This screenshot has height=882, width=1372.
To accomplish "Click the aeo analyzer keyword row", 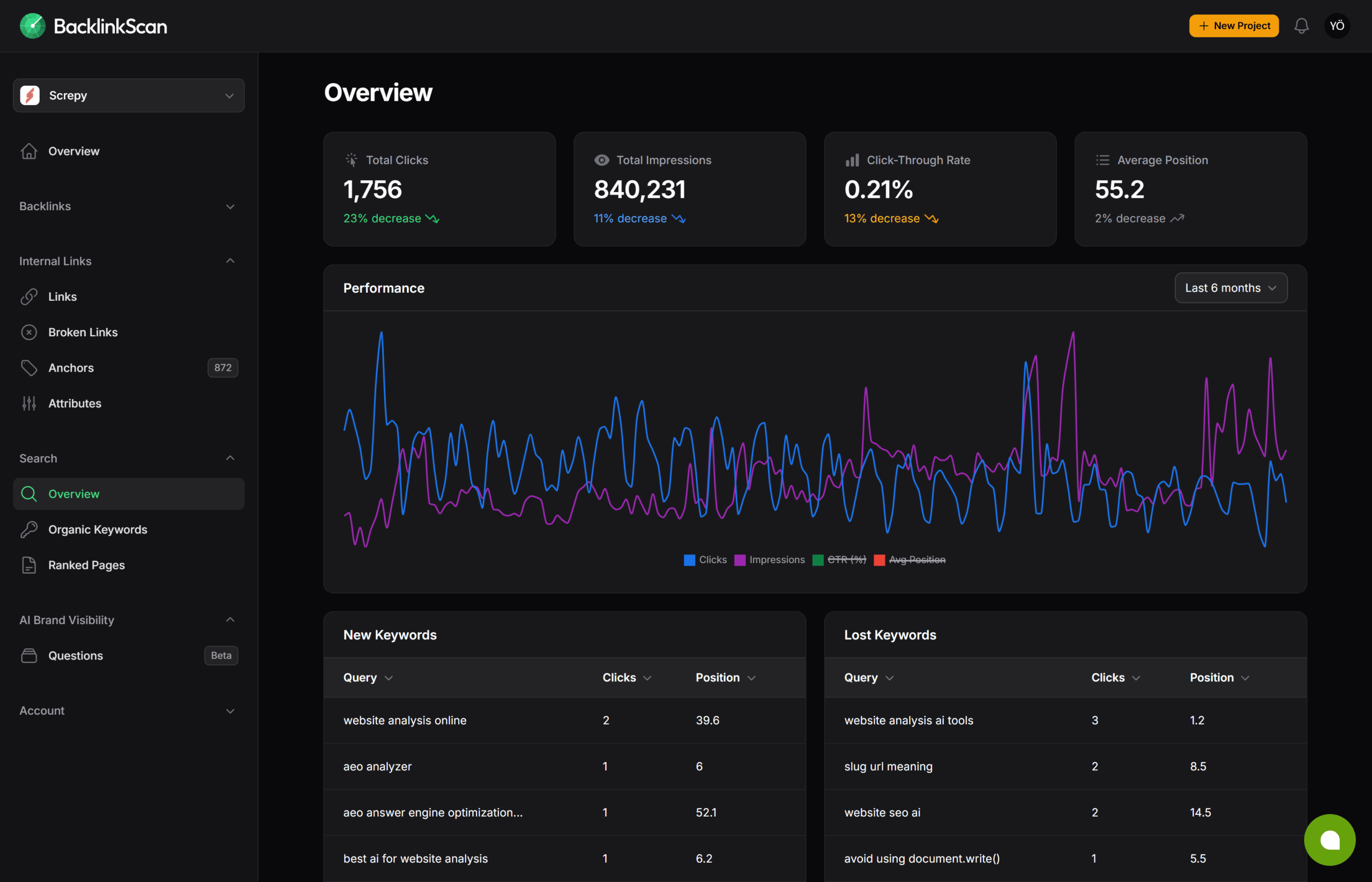I will pyautogui.click(x=564, y=766).
